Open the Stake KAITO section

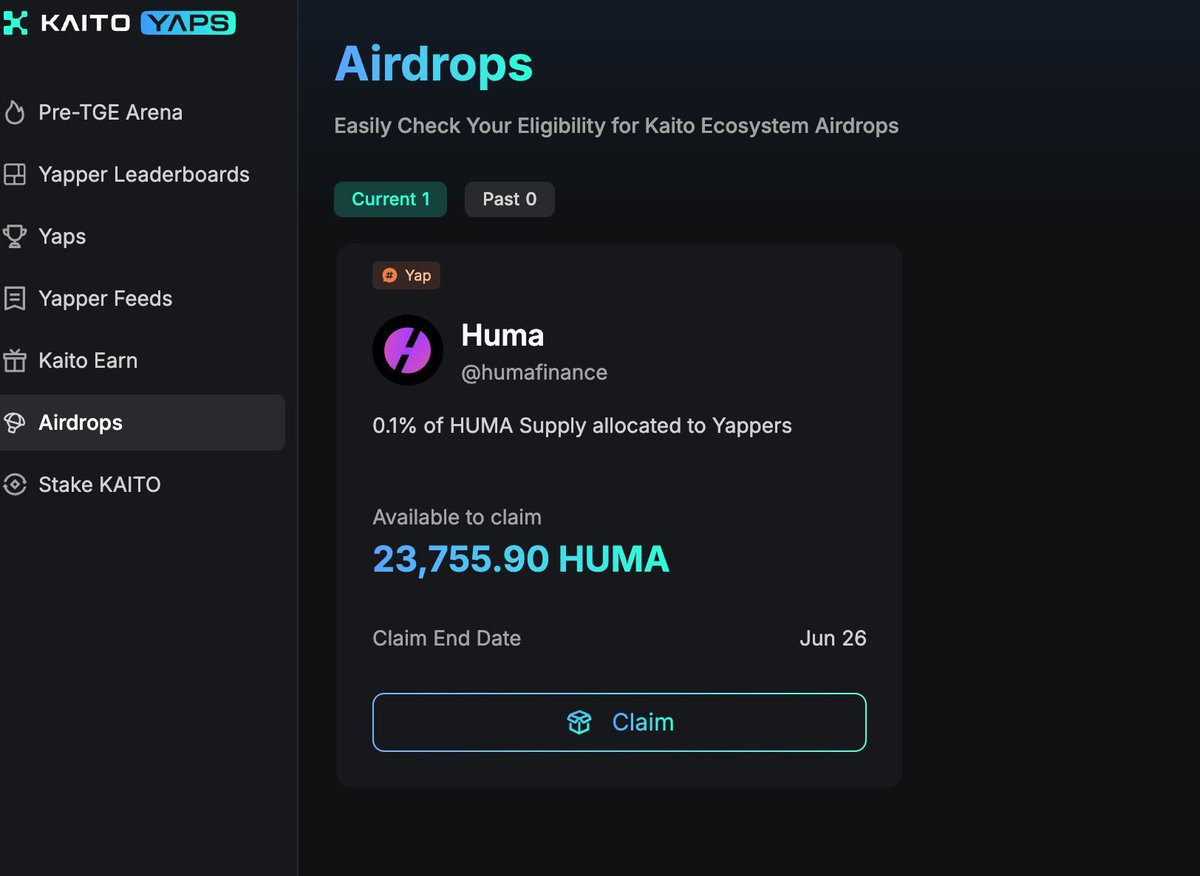click(99, 485)
